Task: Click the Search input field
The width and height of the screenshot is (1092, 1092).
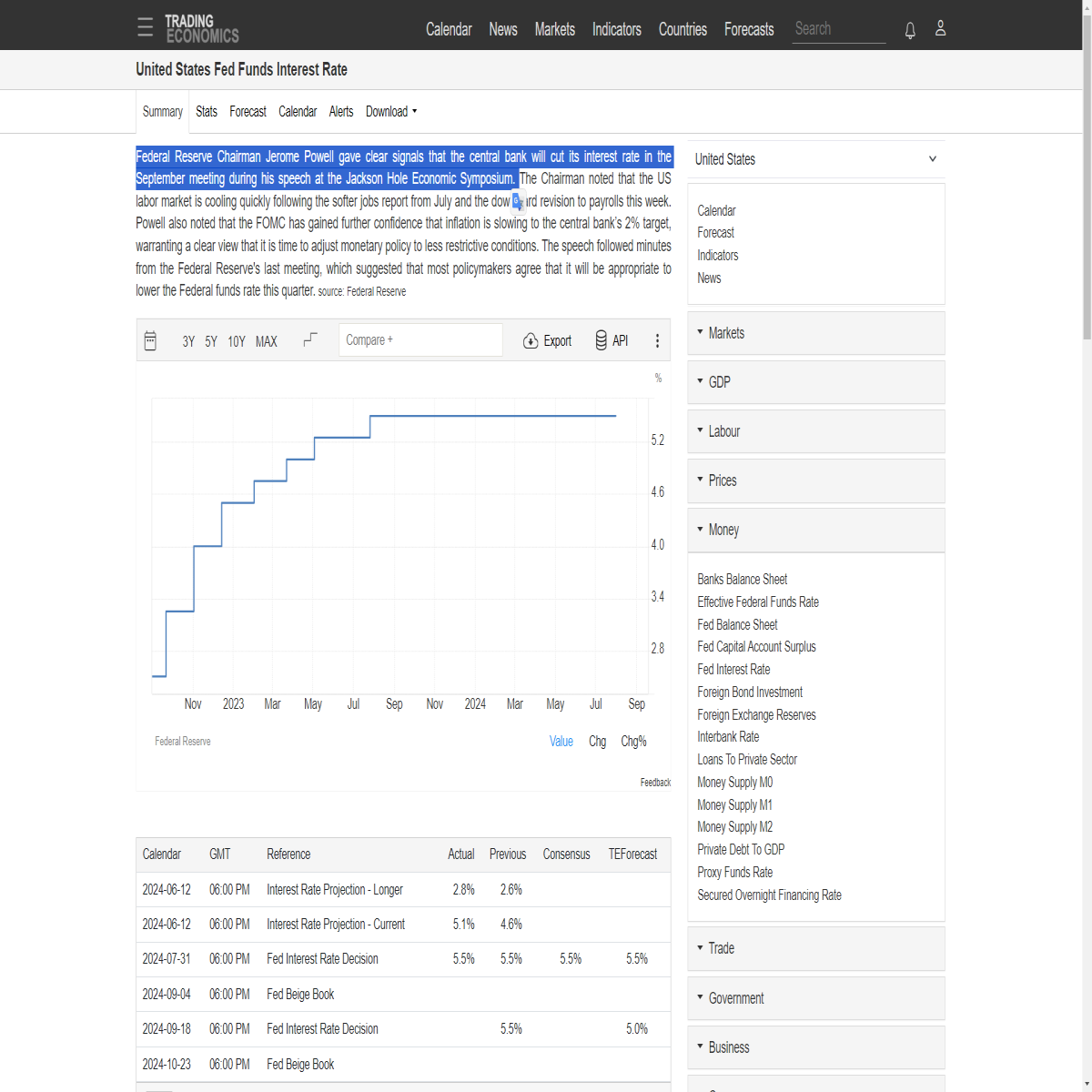Action: point(838,29)
